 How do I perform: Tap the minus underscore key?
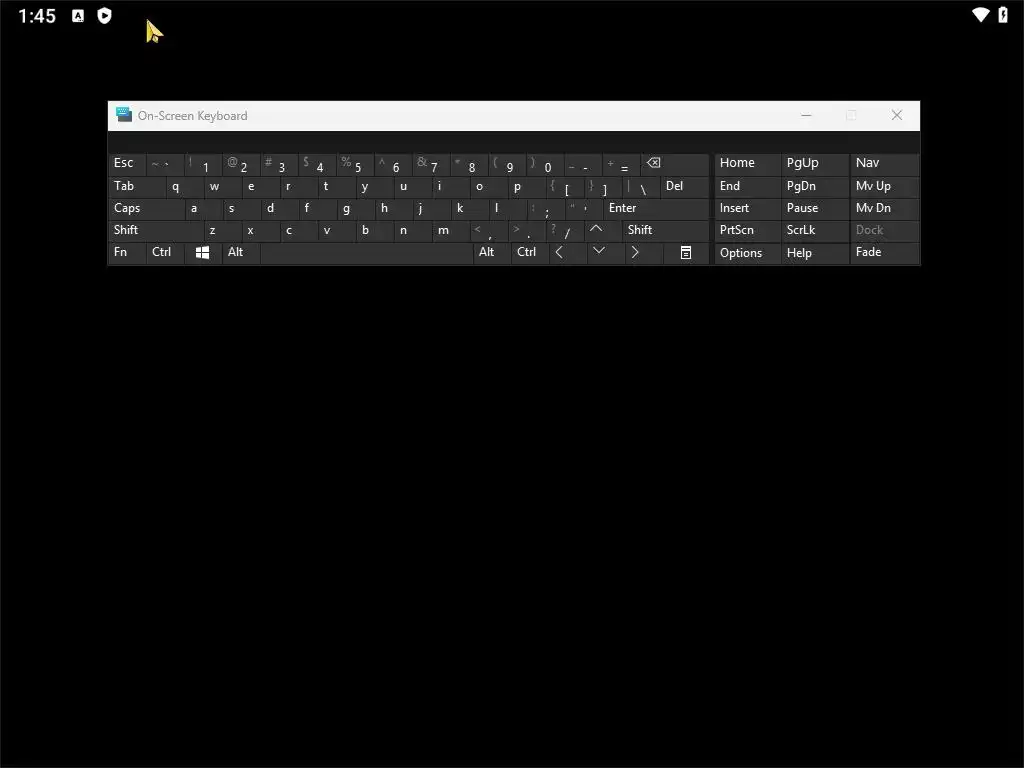click(584, 164)
